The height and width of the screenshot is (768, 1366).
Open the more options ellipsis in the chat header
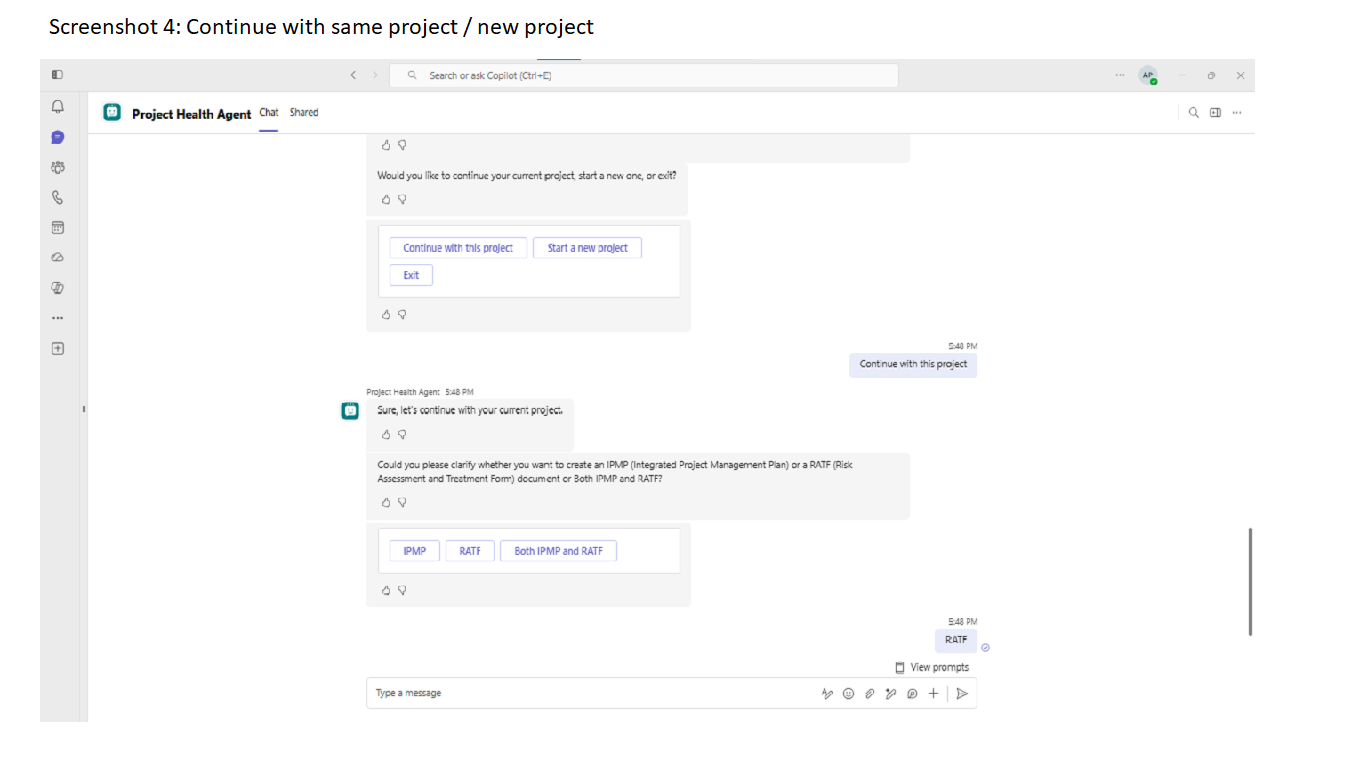[x=1237, y=113]
